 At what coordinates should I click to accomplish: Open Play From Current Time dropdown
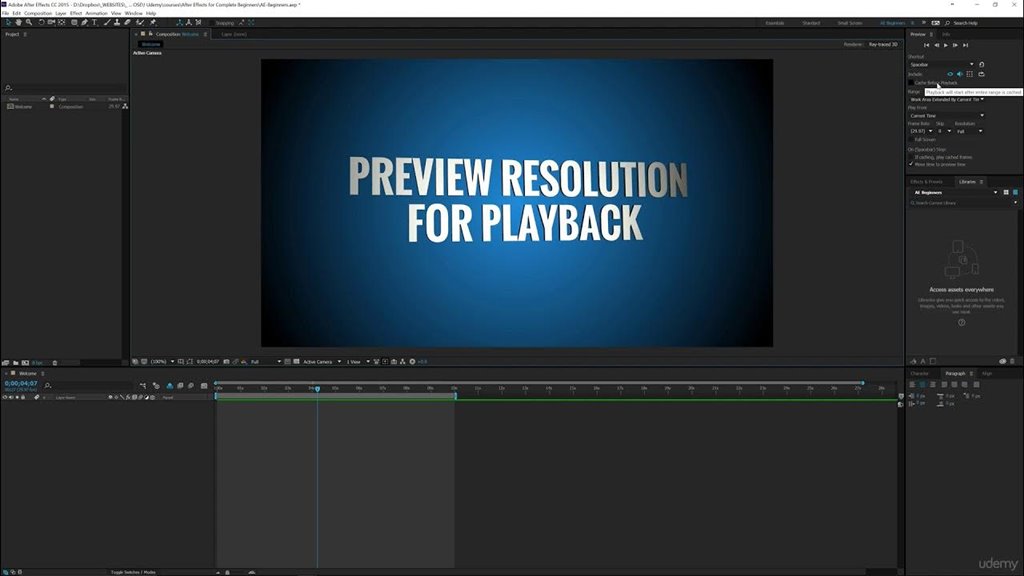946,116
